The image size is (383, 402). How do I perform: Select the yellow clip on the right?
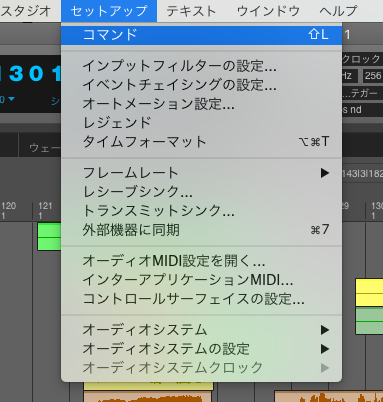(369, 293)
